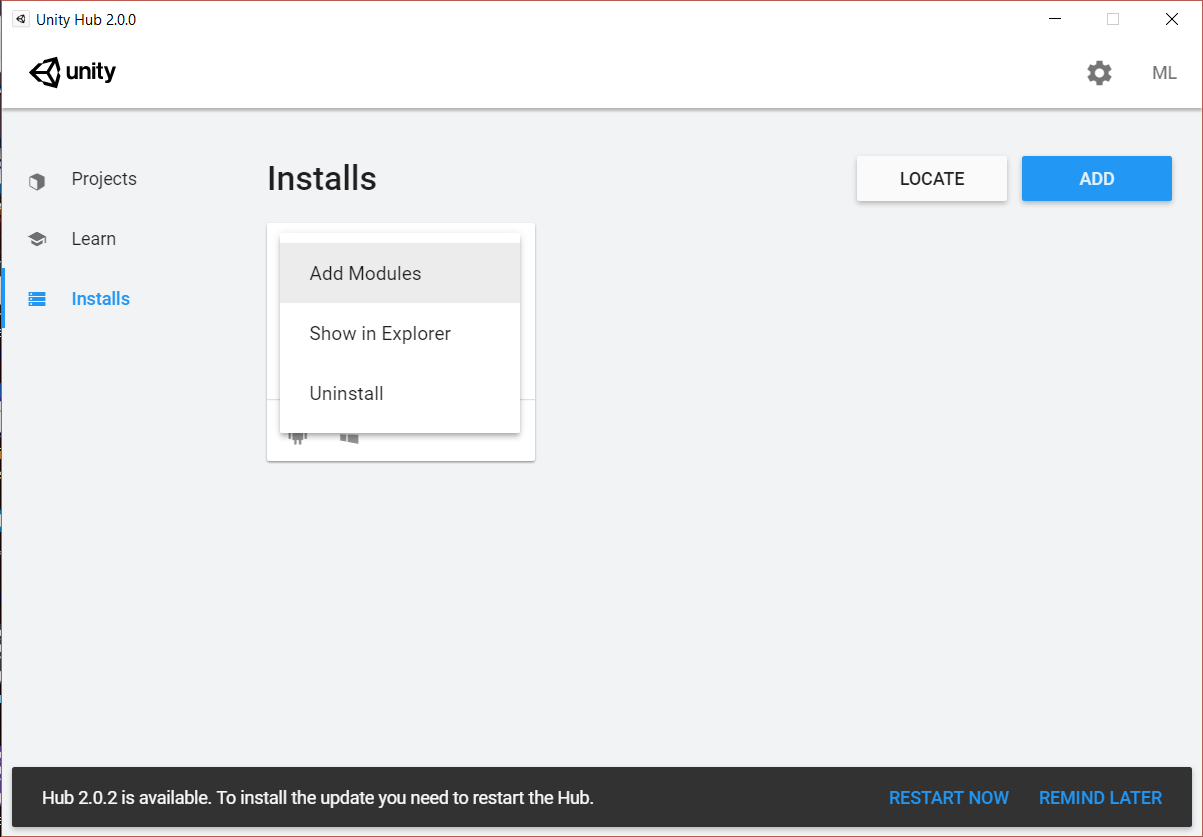Click the Unity Hub title bar icon
The width and height of the screenshot is (1203, 837).
20,19
